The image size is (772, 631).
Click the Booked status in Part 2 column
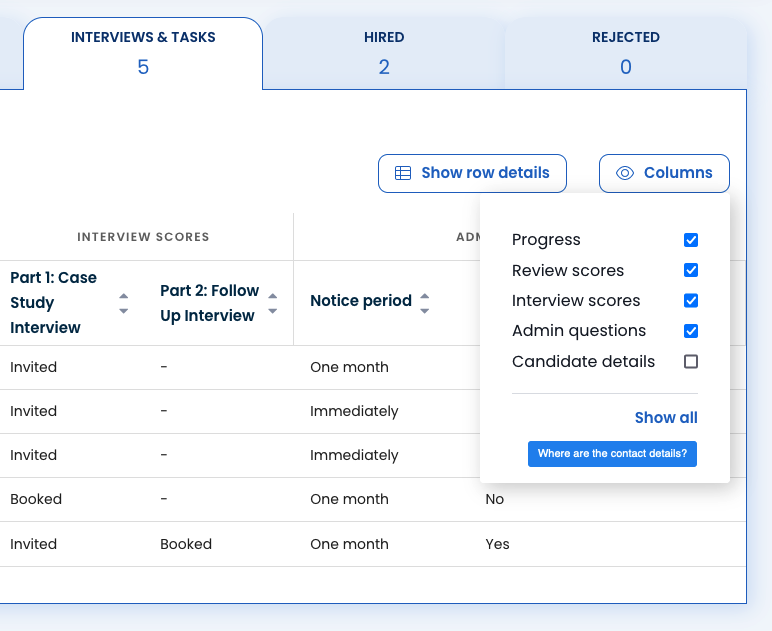186,544
